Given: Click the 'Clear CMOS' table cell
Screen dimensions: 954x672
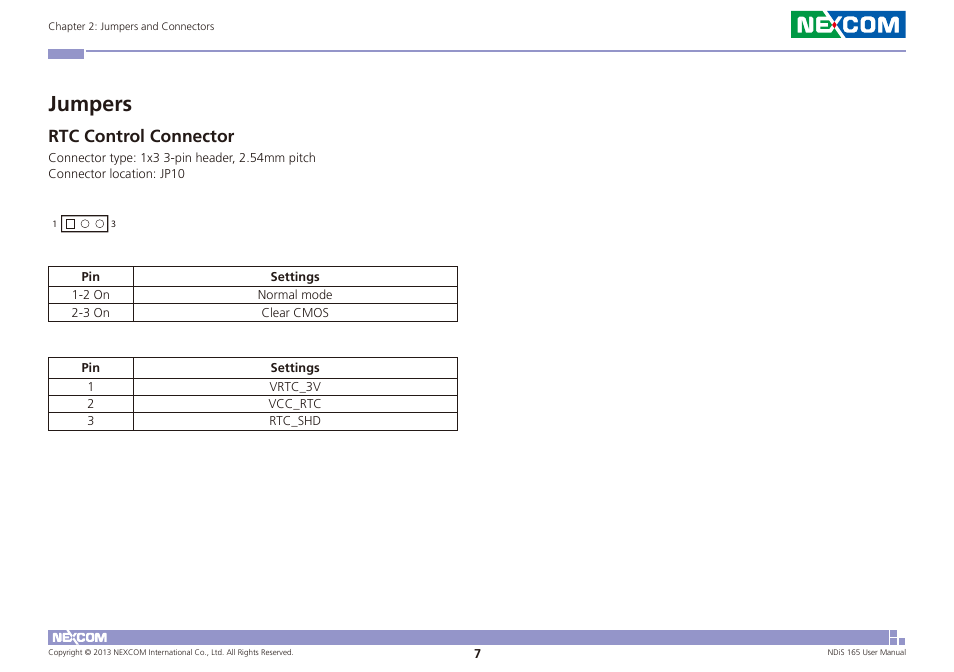Looking at the screenshot, I should 295,313.
